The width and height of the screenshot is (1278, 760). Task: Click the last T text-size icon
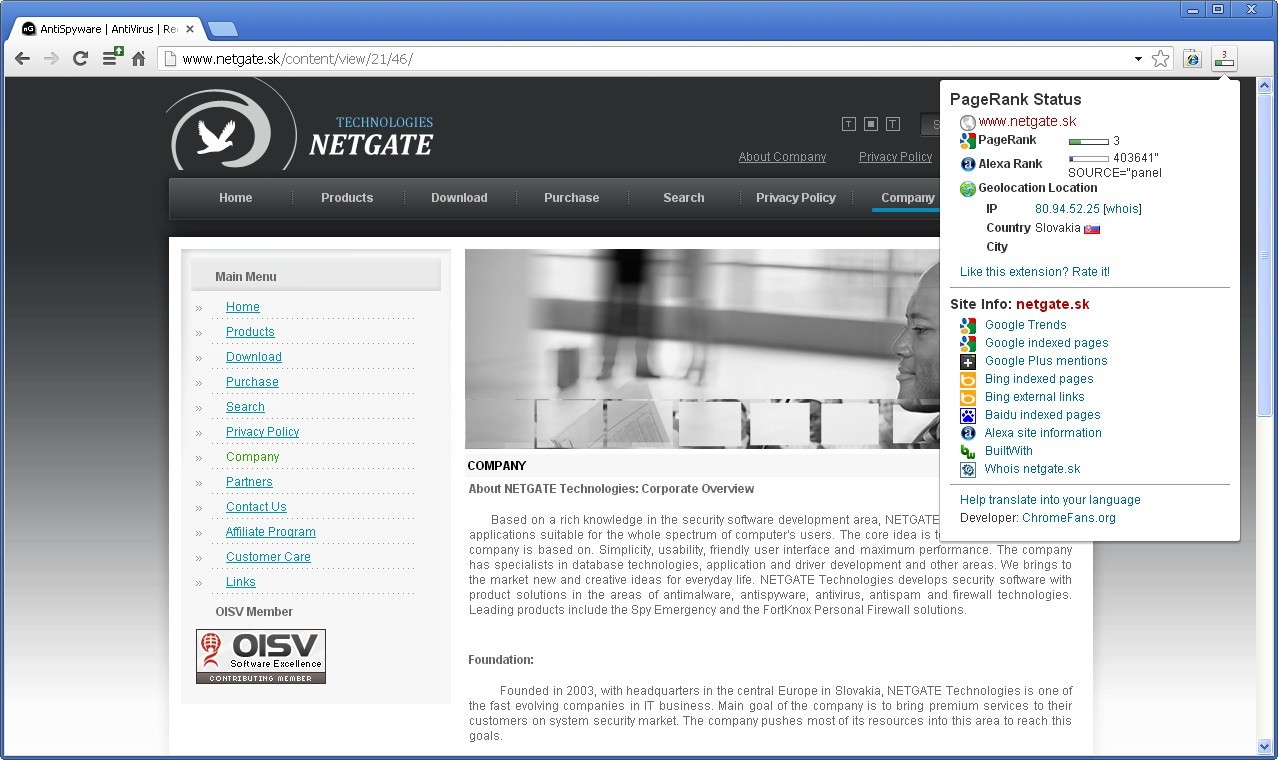[x=893, y=124]
